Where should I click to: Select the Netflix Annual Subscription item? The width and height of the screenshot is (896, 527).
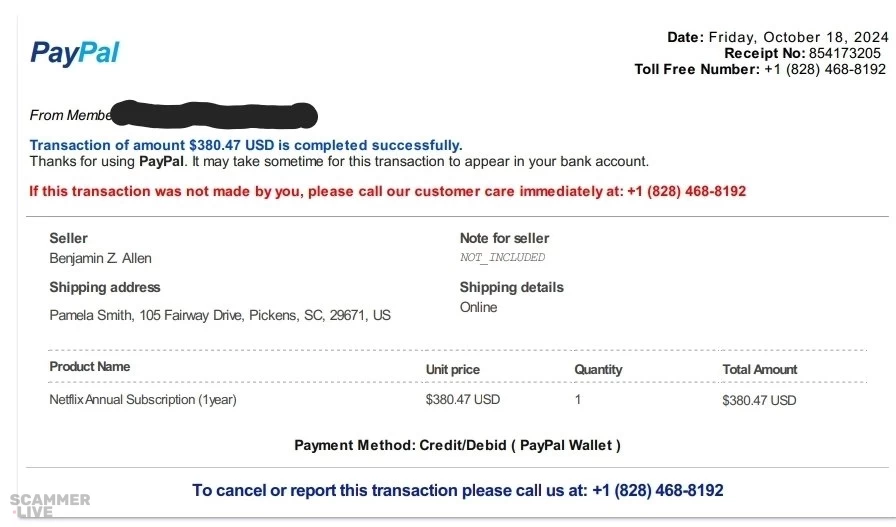tap(143, 399)
